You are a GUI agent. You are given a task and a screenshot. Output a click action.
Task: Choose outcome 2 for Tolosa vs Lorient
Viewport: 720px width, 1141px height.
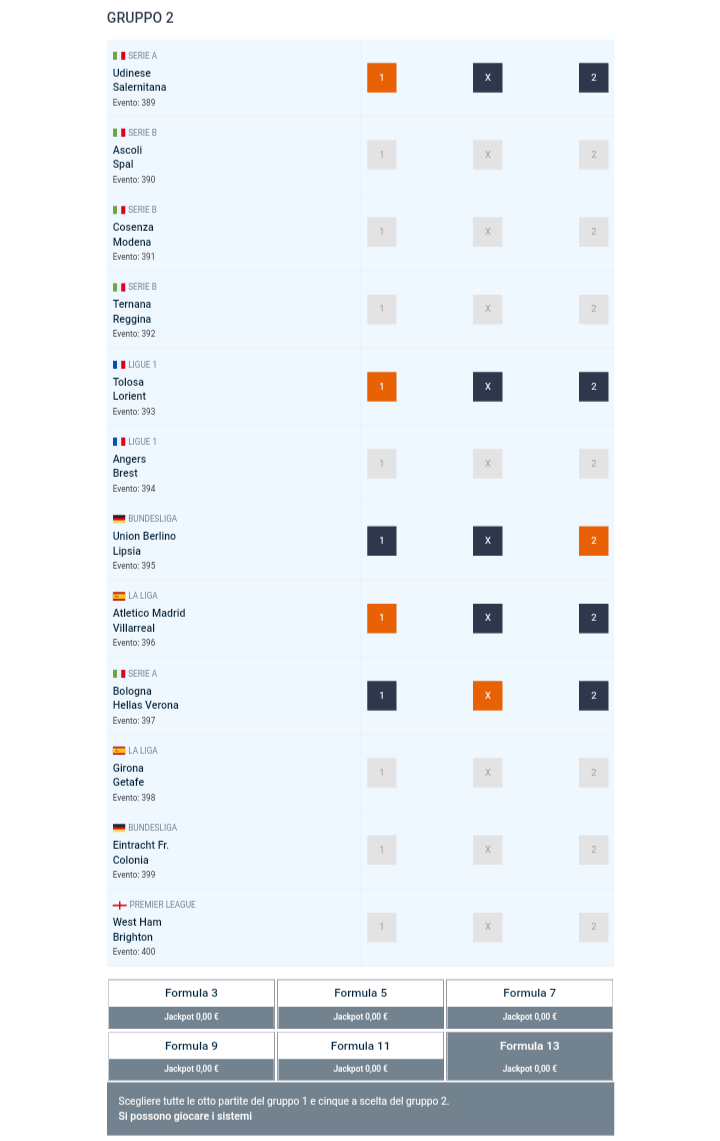click(593, 387)
